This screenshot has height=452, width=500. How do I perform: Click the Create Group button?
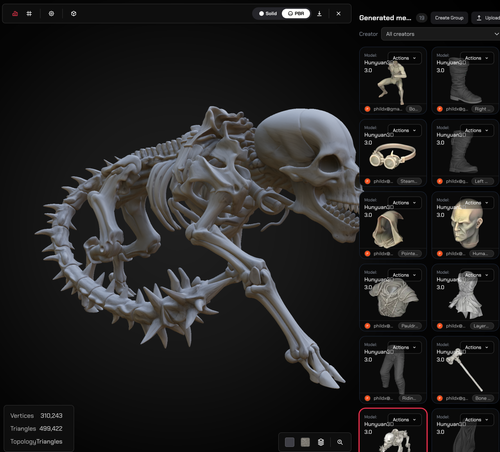449,18
